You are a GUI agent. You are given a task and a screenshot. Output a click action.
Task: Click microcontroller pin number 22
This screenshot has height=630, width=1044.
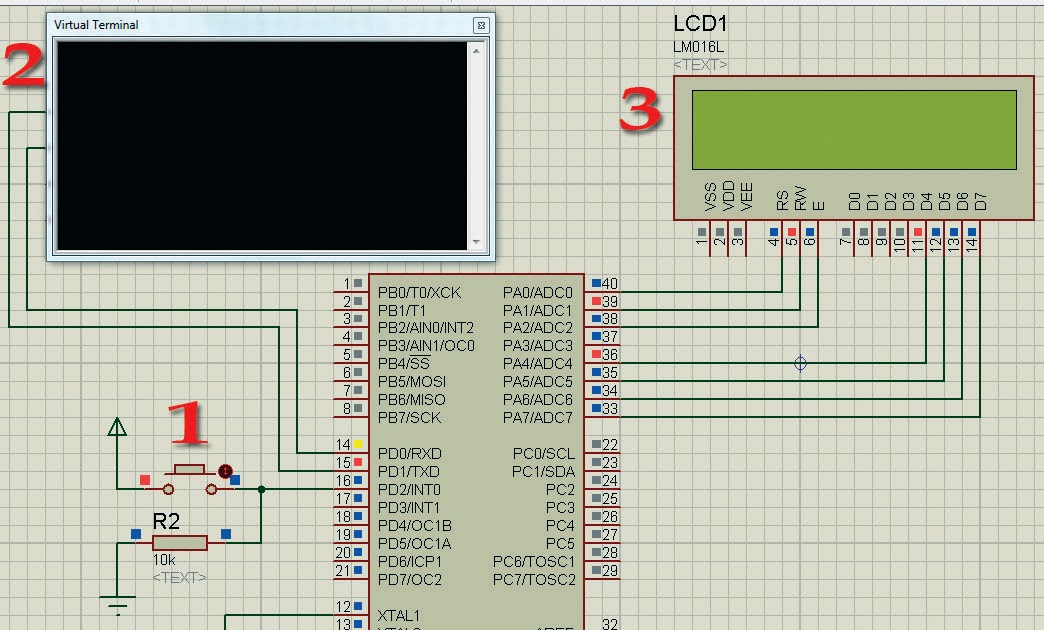coord(610,446)
